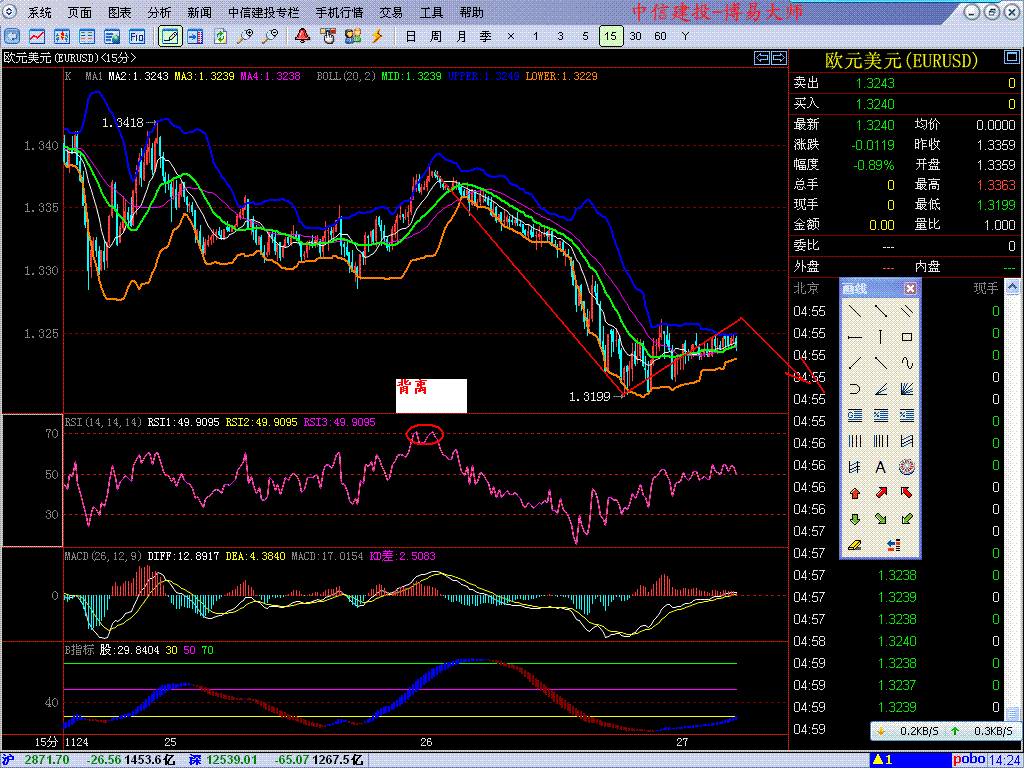Image resolution: width=1024 pixels, height=768 pixels.
Task: Click the lightning bolt toolbar icon
Action: coord(378,36)
